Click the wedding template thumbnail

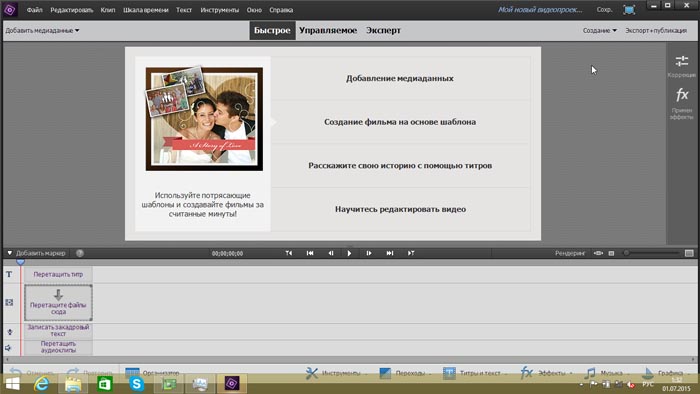click(x=204, y=118)
